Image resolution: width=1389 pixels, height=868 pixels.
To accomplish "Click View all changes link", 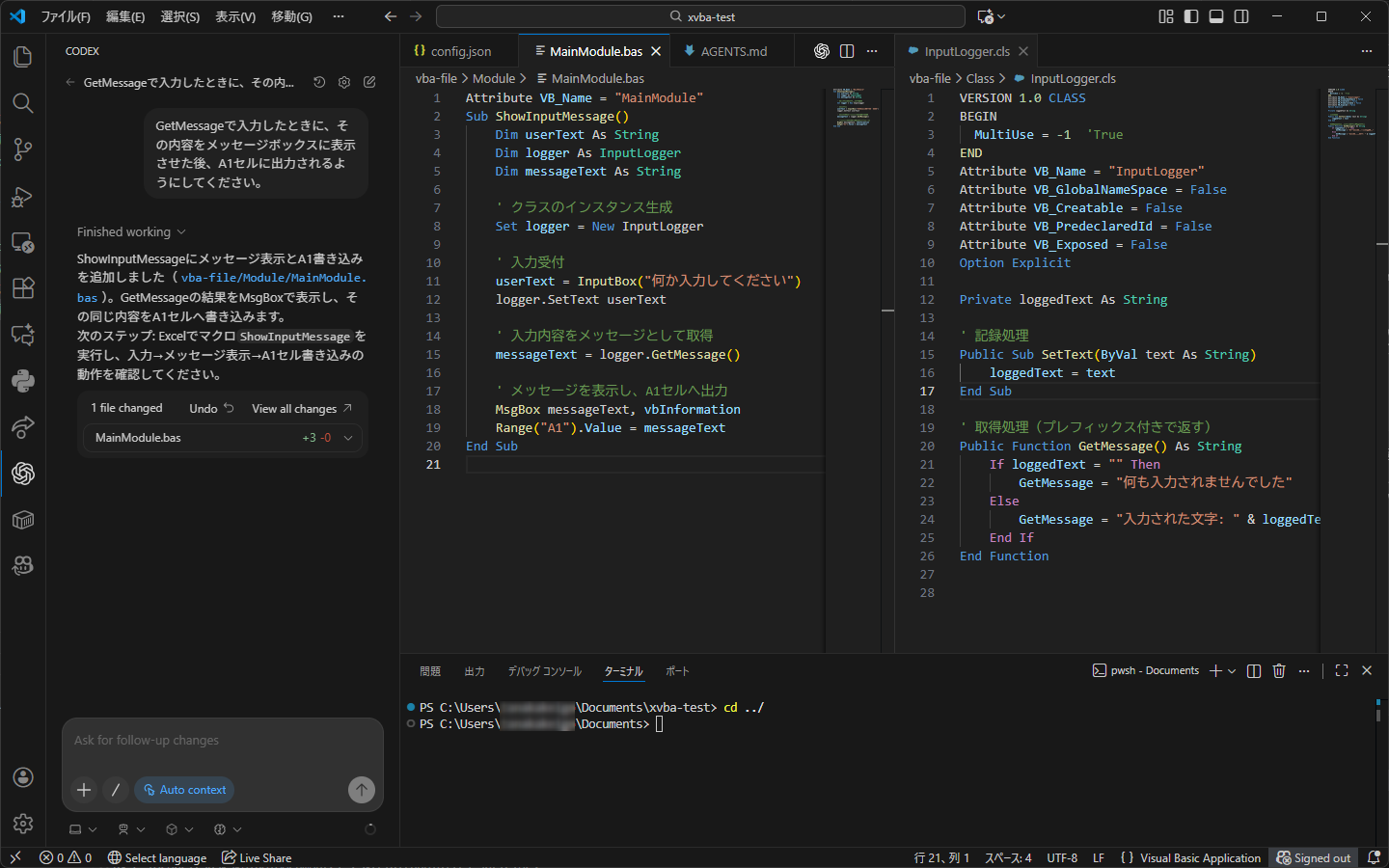I will pos(301,409).
